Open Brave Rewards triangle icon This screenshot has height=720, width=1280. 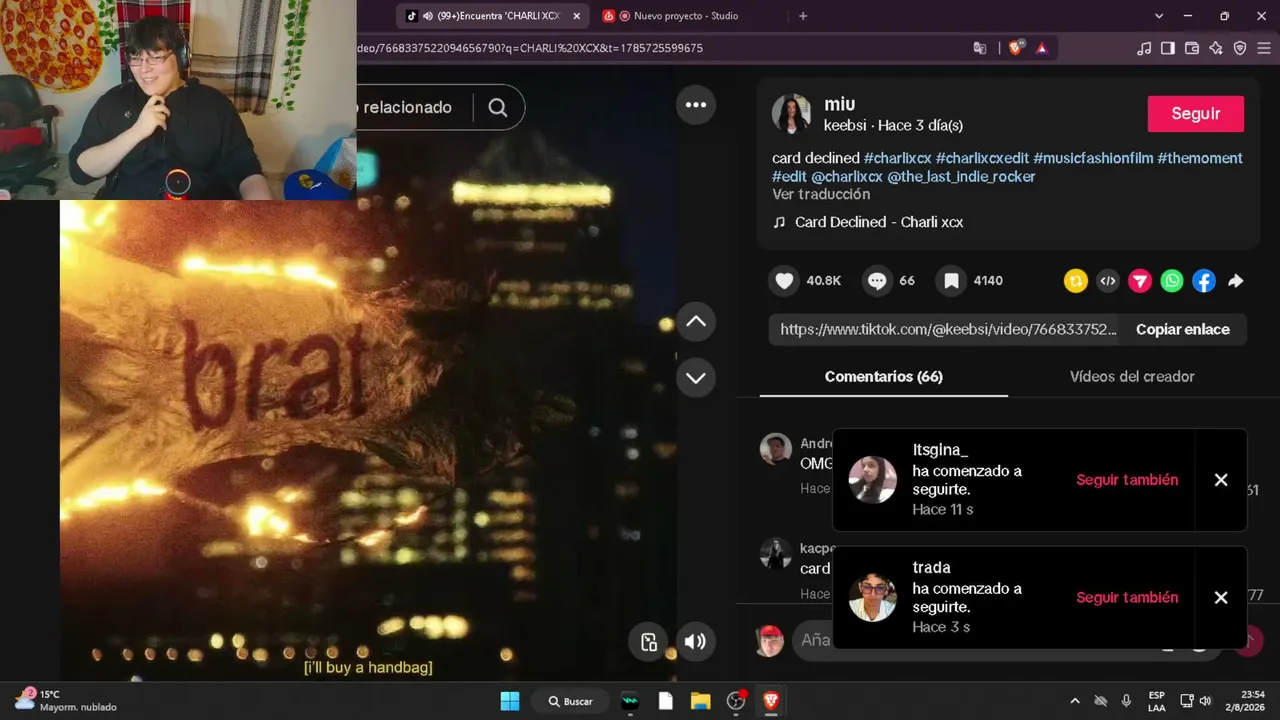click(x=1041, y=48)
